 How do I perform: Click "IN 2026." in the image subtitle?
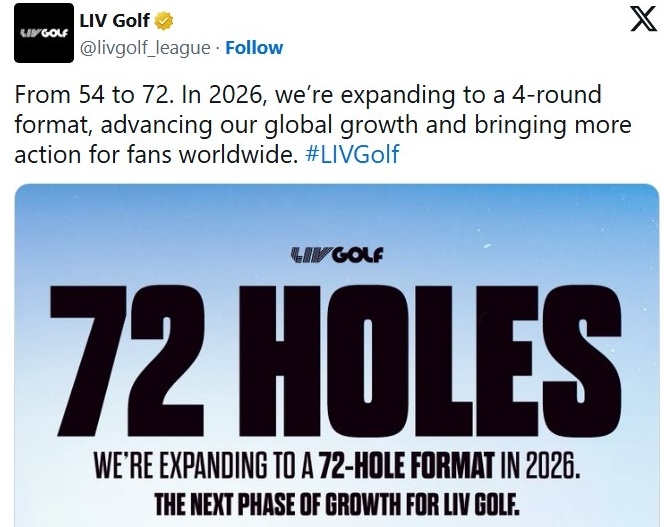coord(536,466)
